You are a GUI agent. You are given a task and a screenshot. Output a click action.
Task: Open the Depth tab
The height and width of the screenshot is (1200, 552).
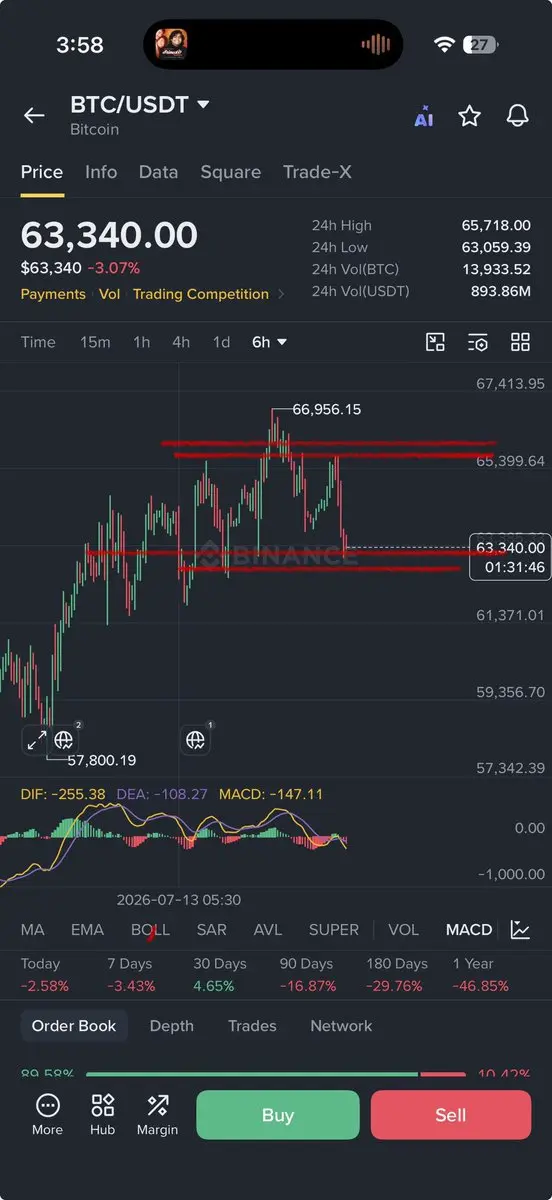point(171,1025)
